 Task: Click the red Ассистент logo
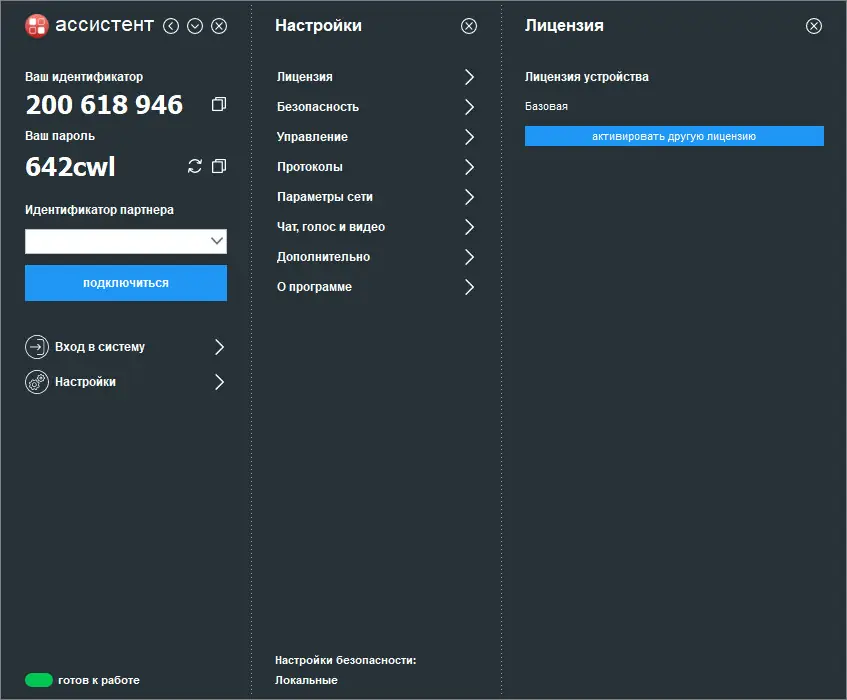(x=37, y=26)
